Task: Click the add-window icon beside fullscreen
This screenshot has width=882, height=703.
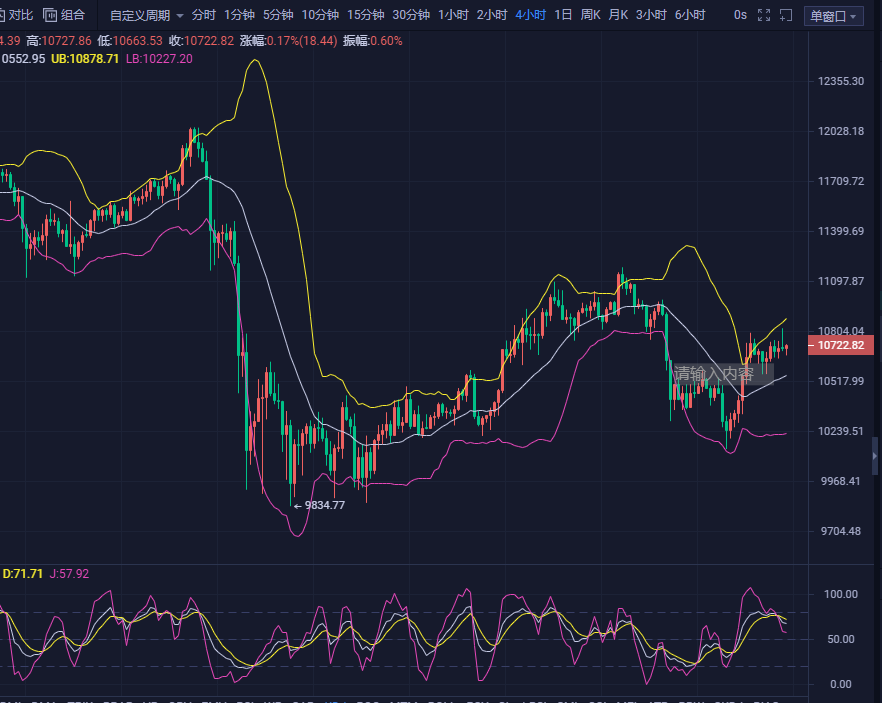Action: tap(786, 15)
